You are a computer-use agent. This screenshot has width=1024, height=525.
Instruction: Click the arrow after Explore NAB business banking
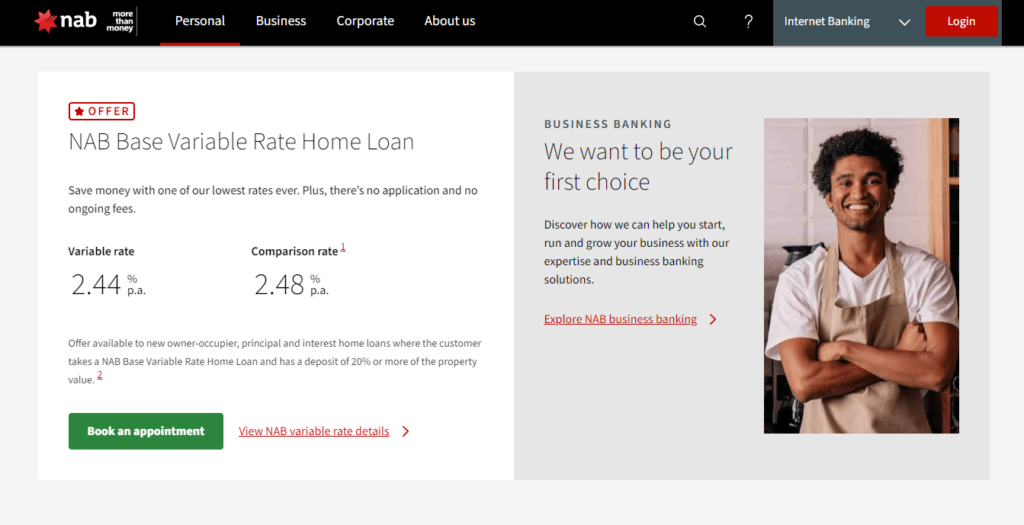point(712,319)
